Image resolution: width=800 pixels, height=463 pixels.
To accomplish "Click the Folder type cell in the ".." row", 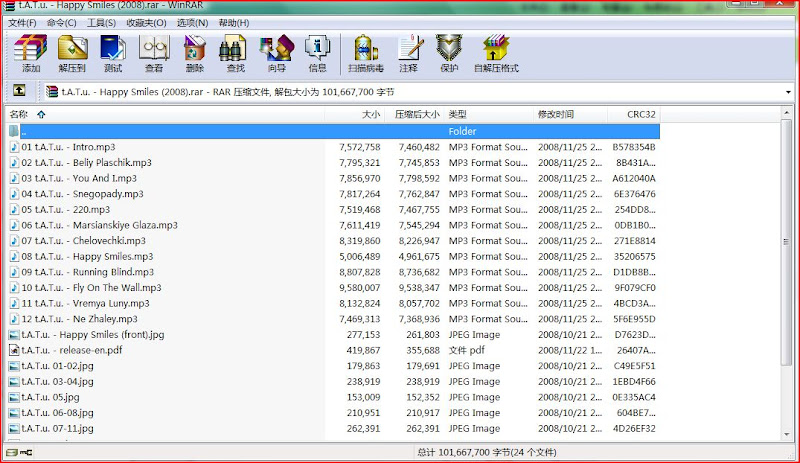I will pyautogui.click(x=462, y=132).
